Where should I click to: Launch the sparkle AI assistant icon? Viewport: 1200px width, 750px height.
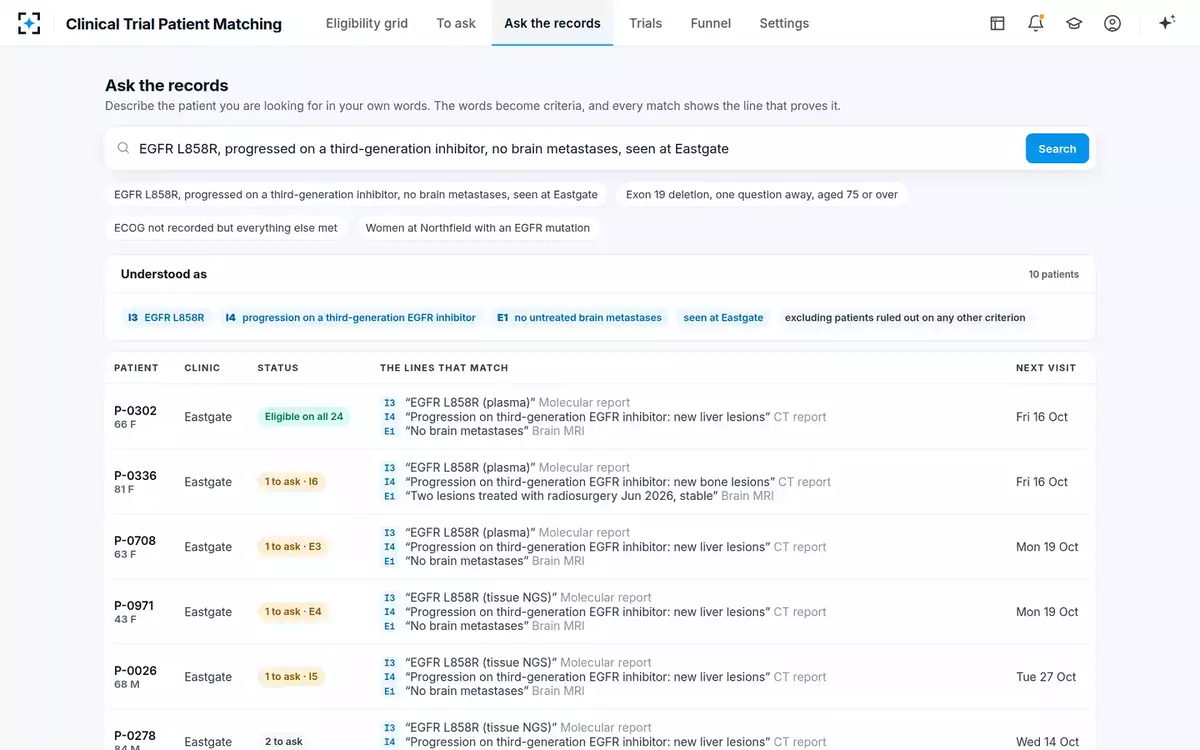[1166, 23]
